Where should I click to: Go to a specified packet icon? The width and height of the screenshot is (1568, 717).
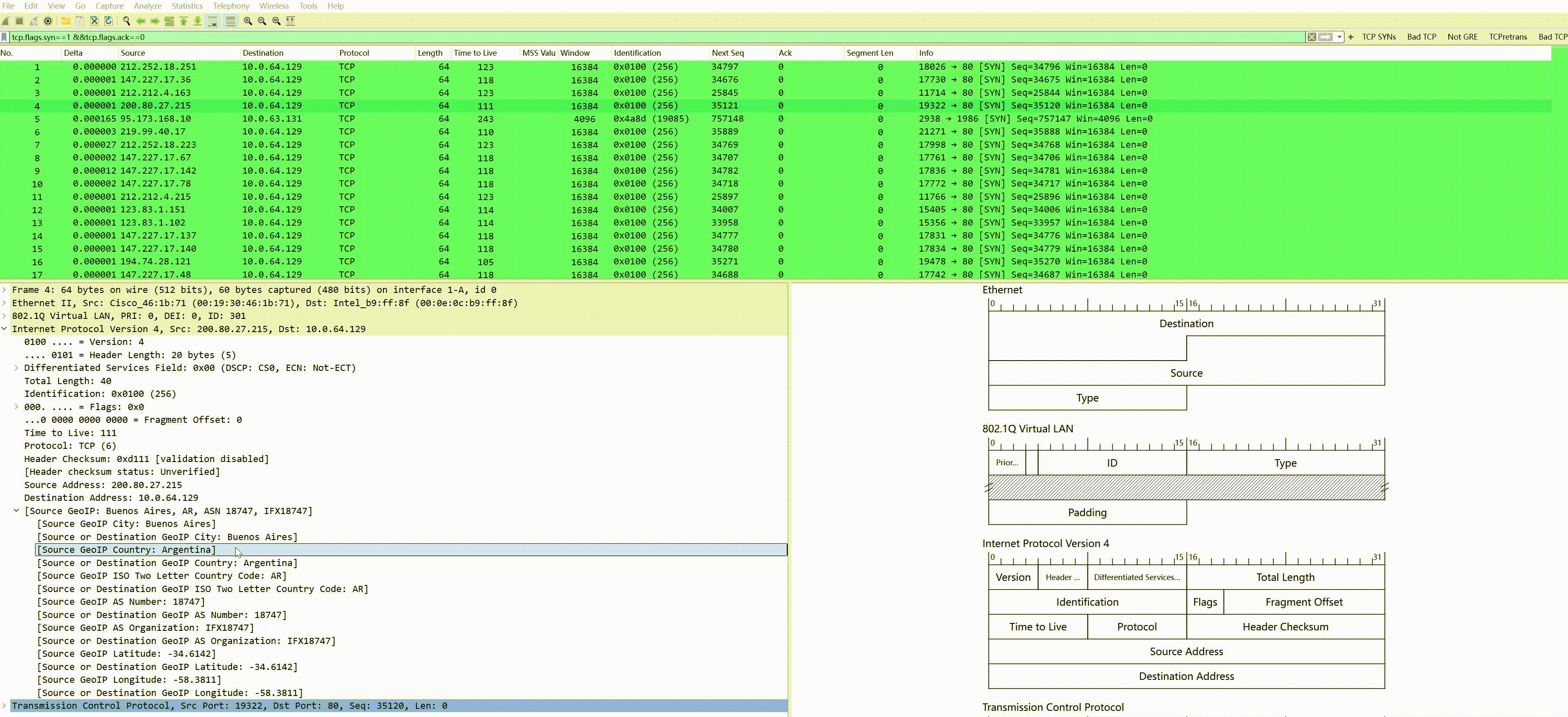pyautogui.click(x=169, y=21)
